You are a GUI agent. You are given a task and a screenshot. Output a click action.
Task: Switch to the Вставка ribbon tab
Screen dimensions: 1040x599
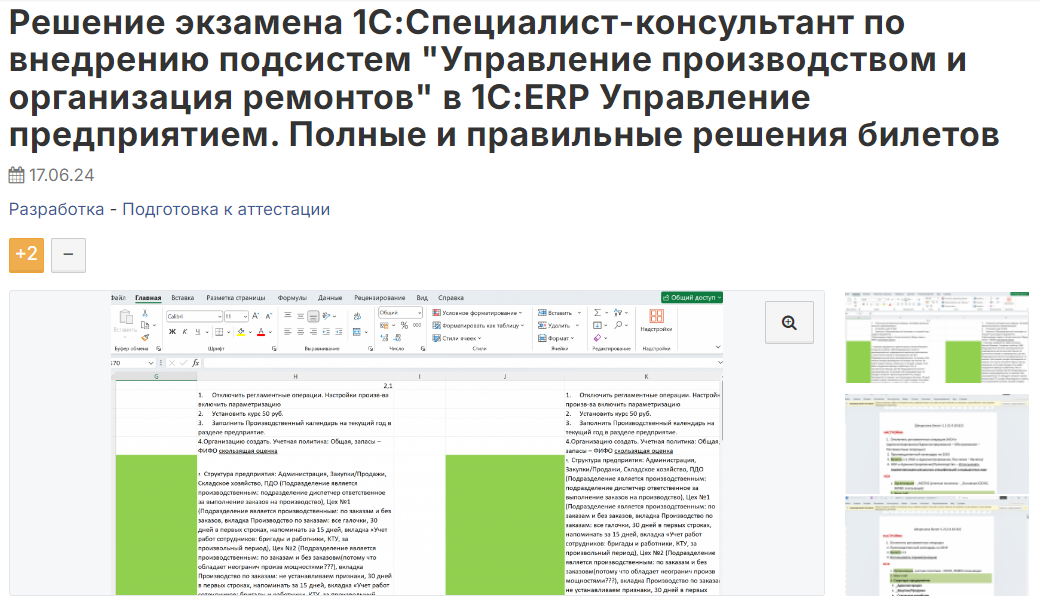[182, 297]
